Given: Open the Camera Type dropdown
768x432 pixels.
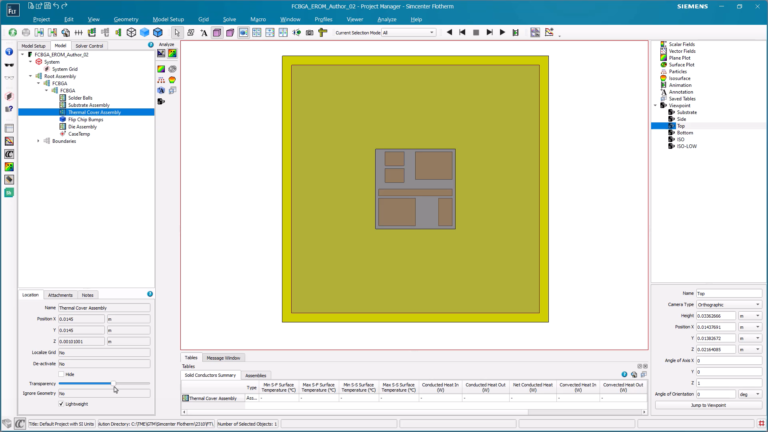Looking at the screenshot, I should [728, 305].
